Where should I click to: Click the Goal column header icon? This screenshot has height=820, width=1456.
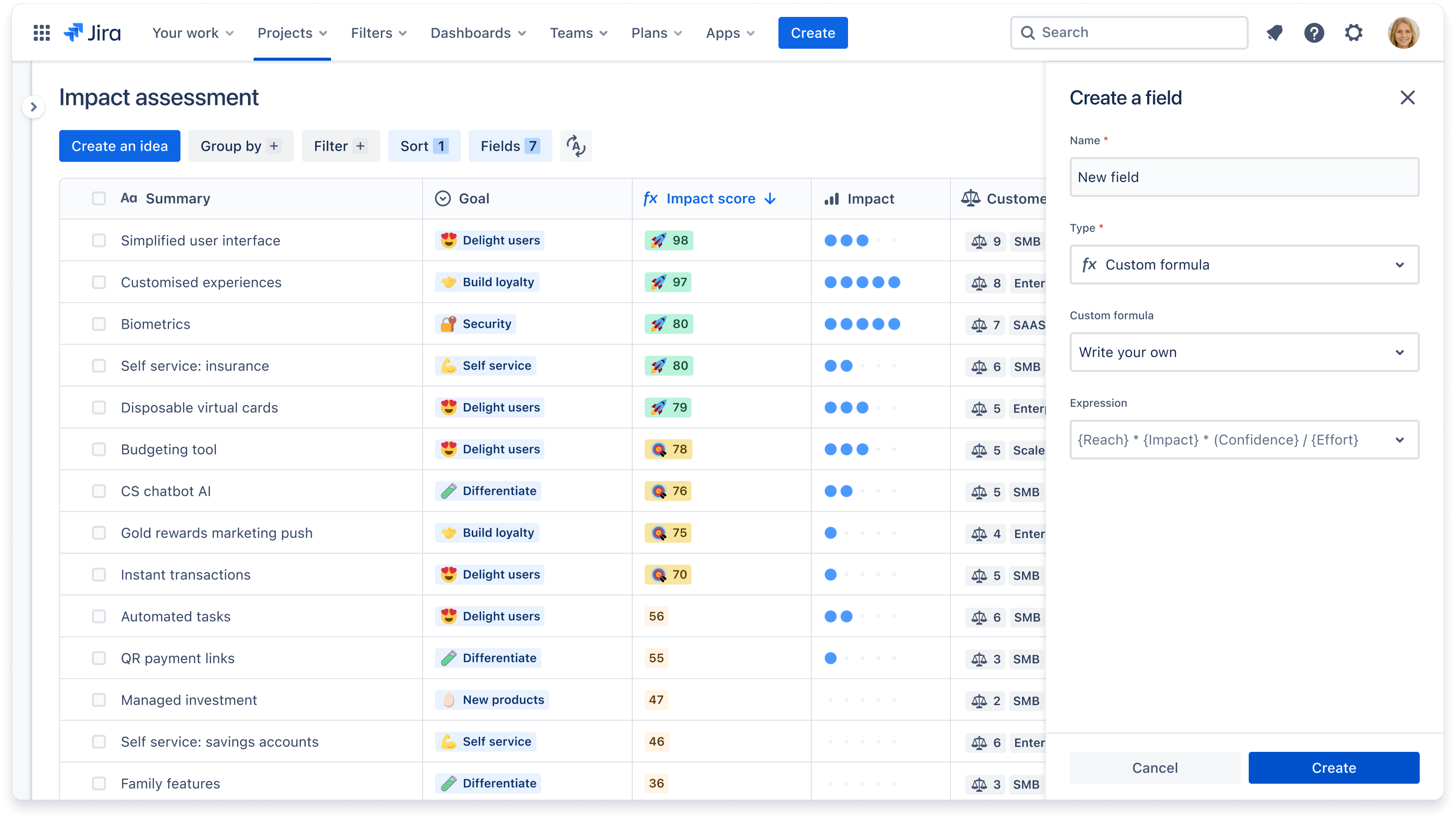pyautogui.click(x=443, y=198)
